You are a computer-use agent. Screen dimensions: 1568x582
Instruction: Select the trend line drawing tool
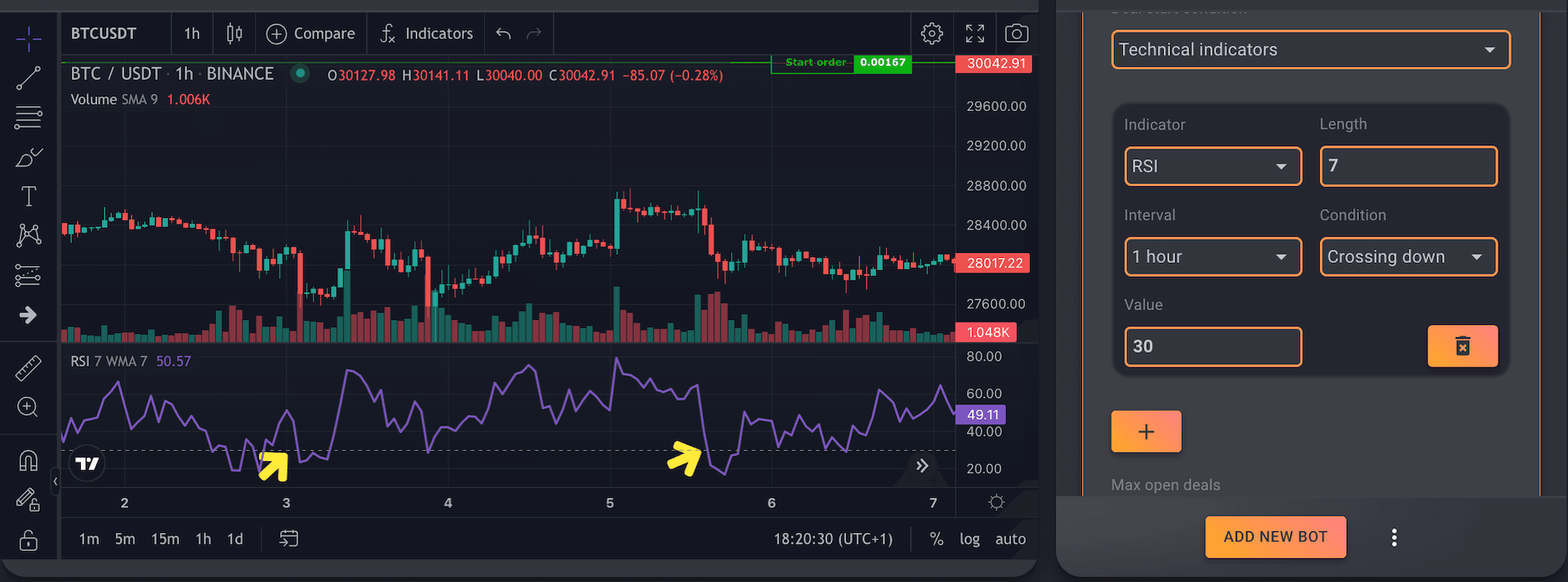tap(29, 78)
